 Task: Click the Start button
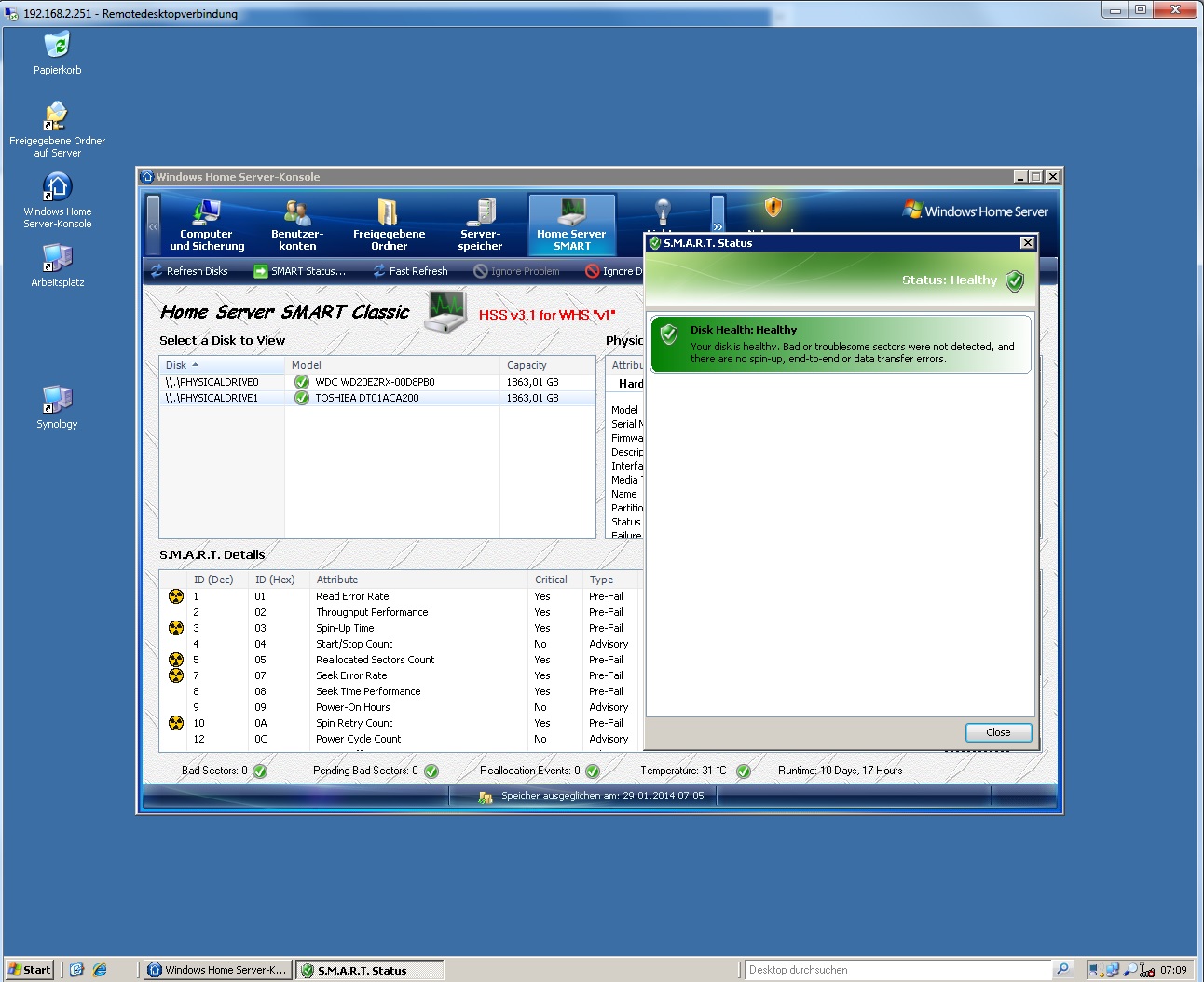pyautogui.click(x=30, y=970)
